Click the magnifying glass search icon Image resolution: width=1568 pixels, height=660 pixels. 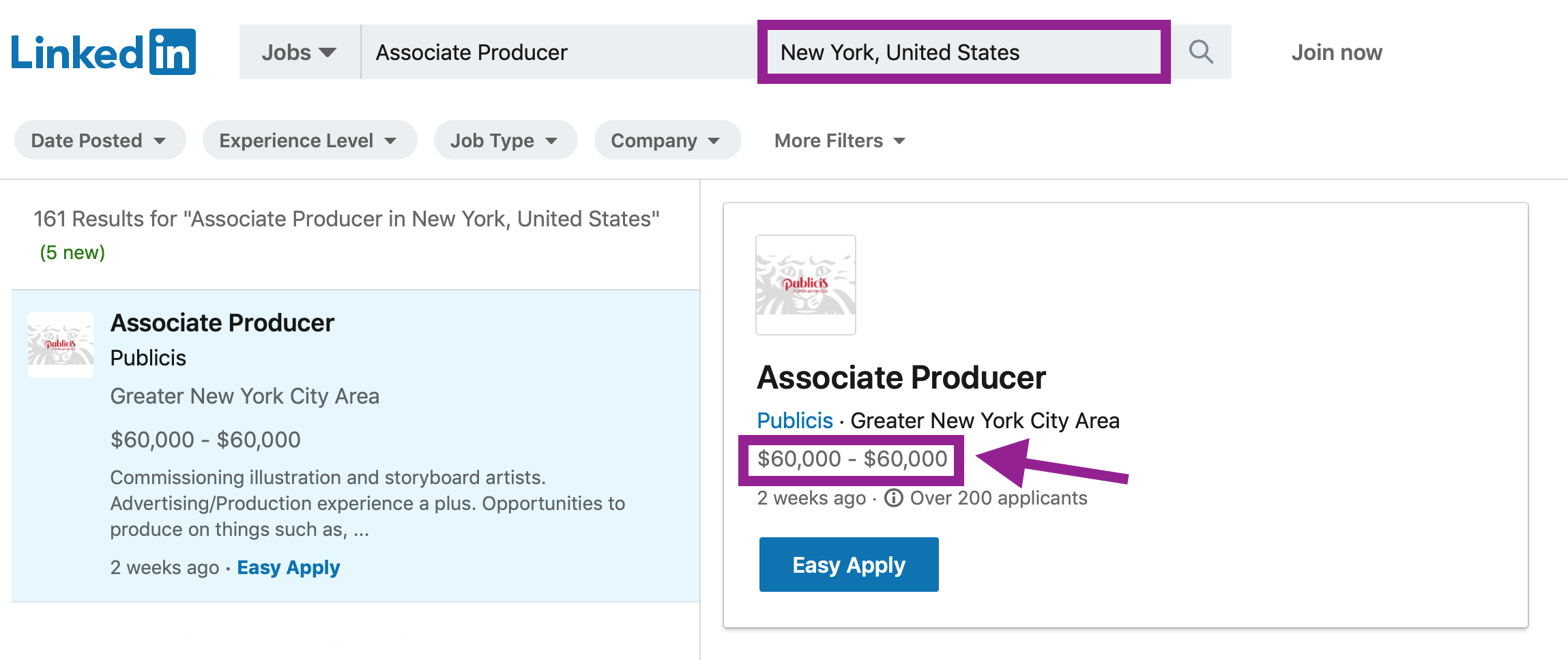pos(1201,52)
